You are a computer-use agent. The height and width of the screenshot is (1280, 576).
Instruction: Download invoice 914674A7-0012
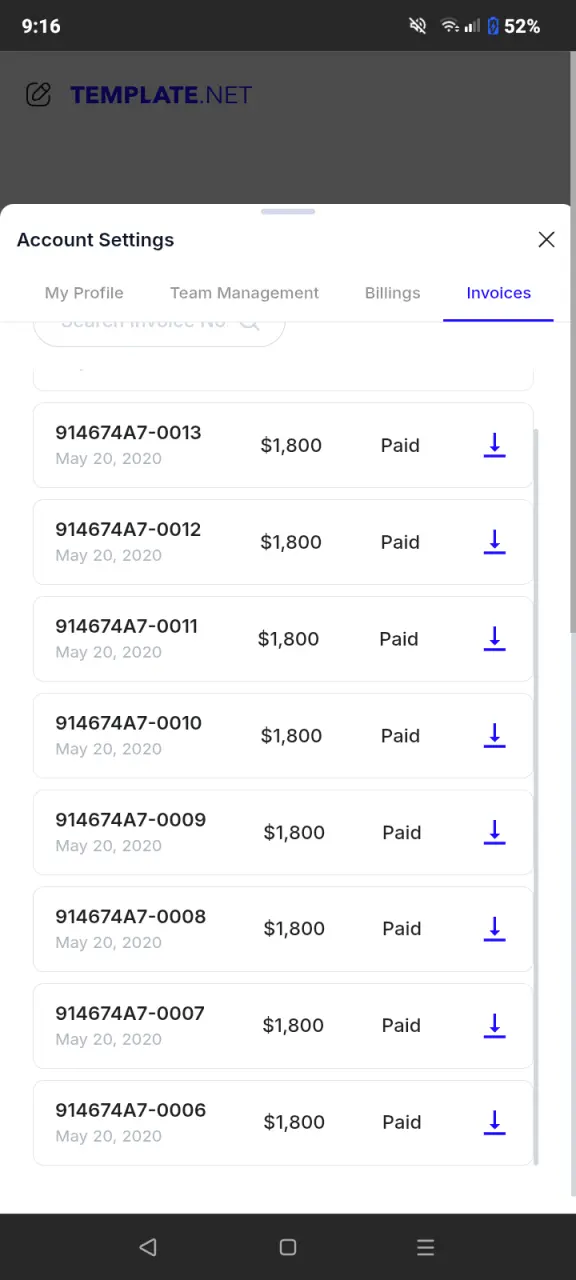(494, 542)
